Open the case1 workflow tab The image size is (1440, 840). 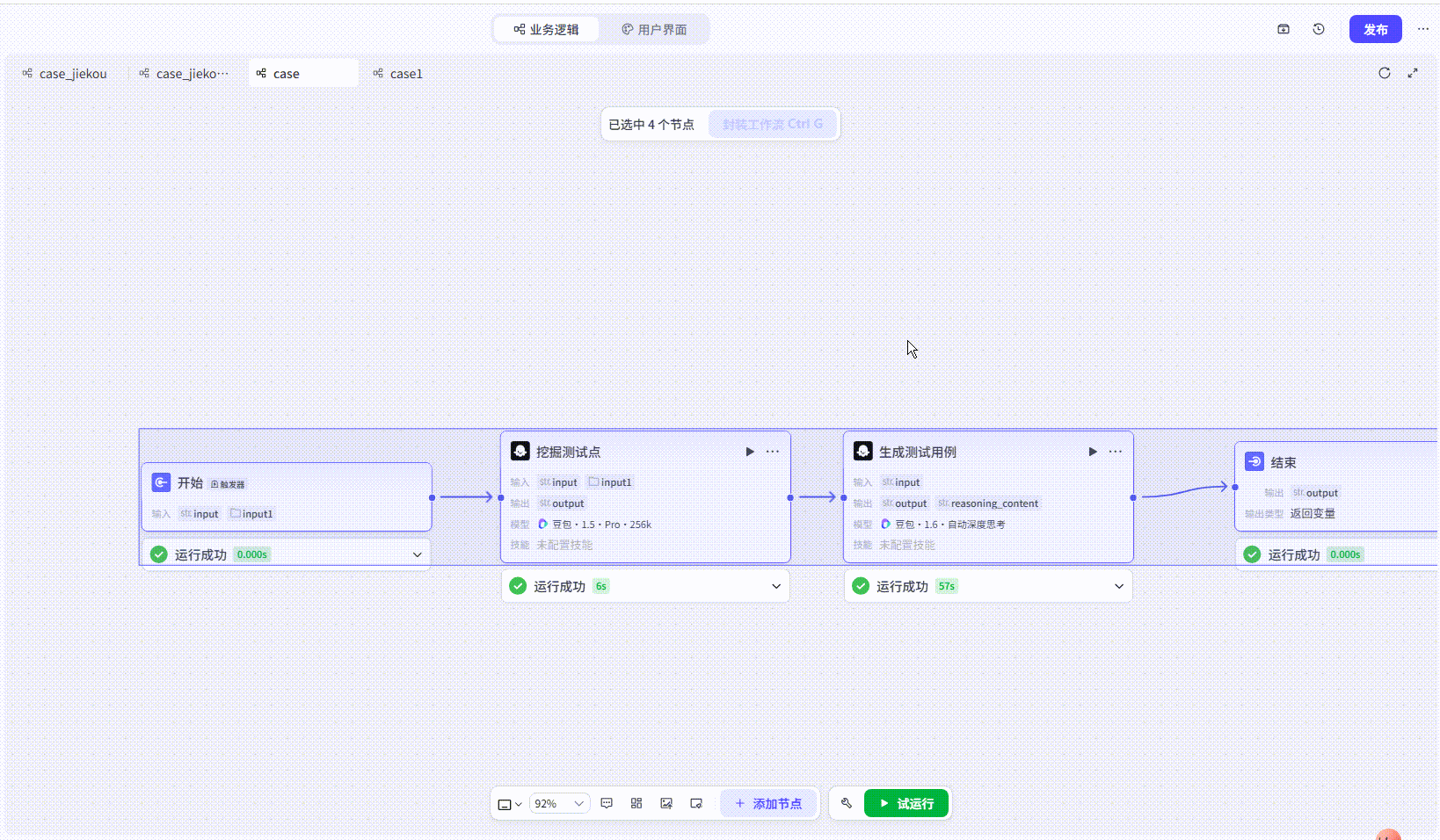pyautogui.click(x=398, y=74)
